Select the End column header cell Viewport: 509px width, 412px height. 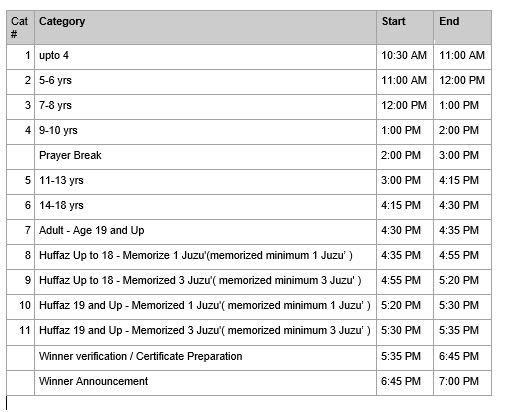pyautogui.click(x=462, y=28)
